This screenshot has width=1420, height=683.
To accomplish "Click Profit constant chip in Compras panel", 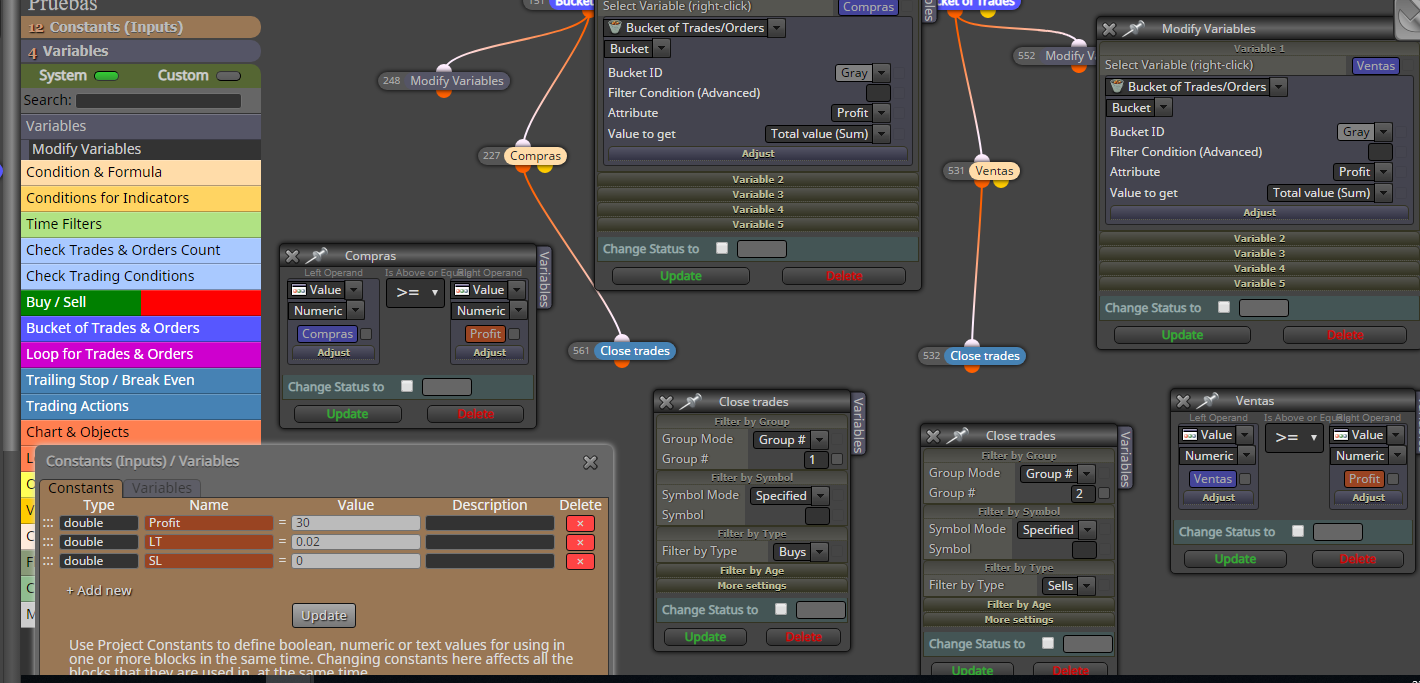I will tap(485, 334).
